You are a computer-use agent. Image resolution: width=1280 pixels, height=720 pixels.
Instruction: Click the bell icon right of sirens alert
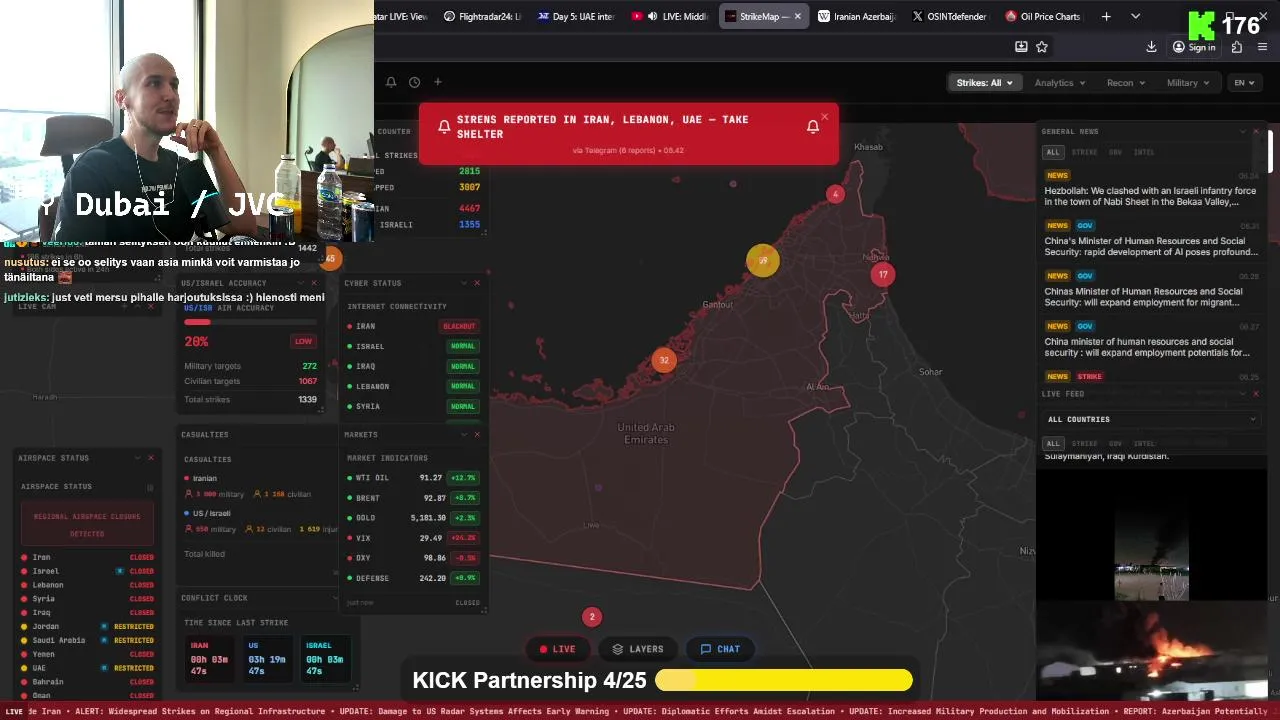813,127
